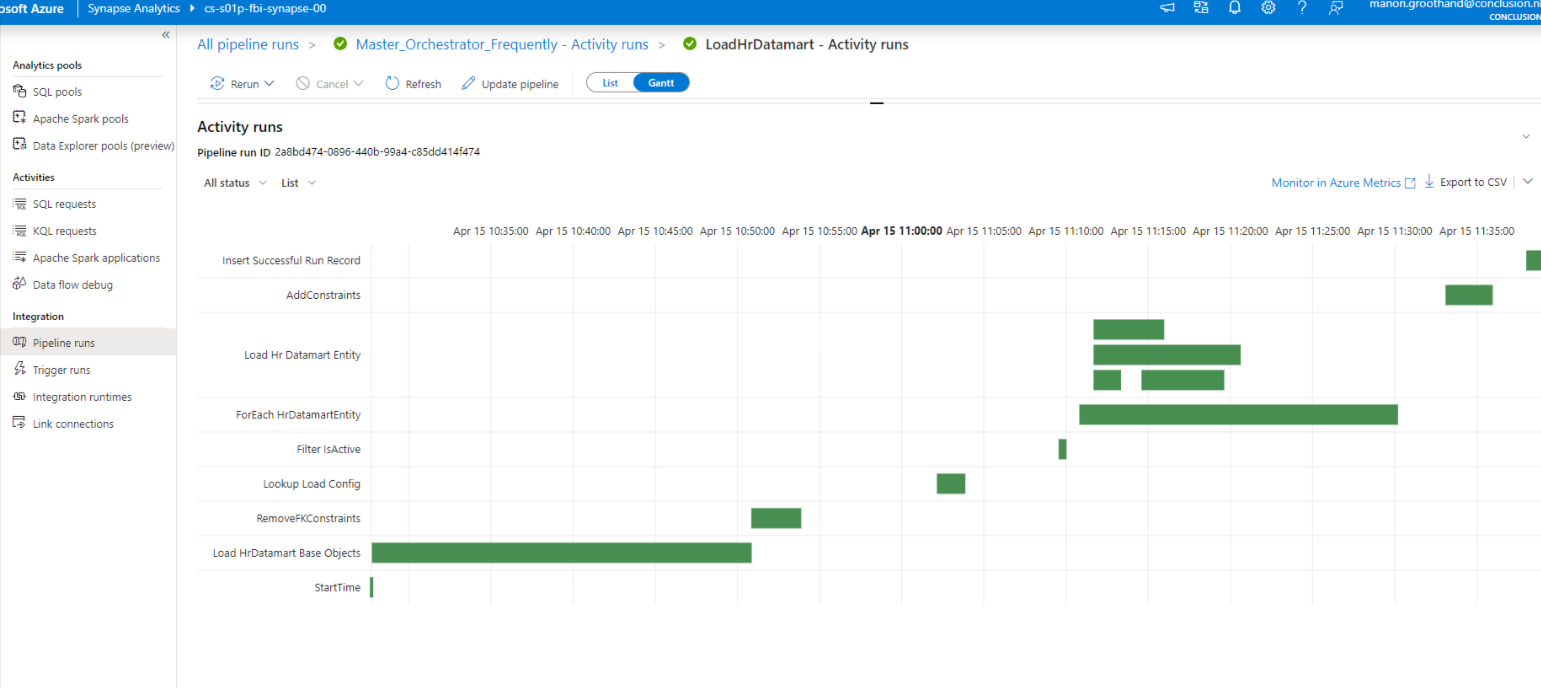Click the Refresh button

click(412, 83)
